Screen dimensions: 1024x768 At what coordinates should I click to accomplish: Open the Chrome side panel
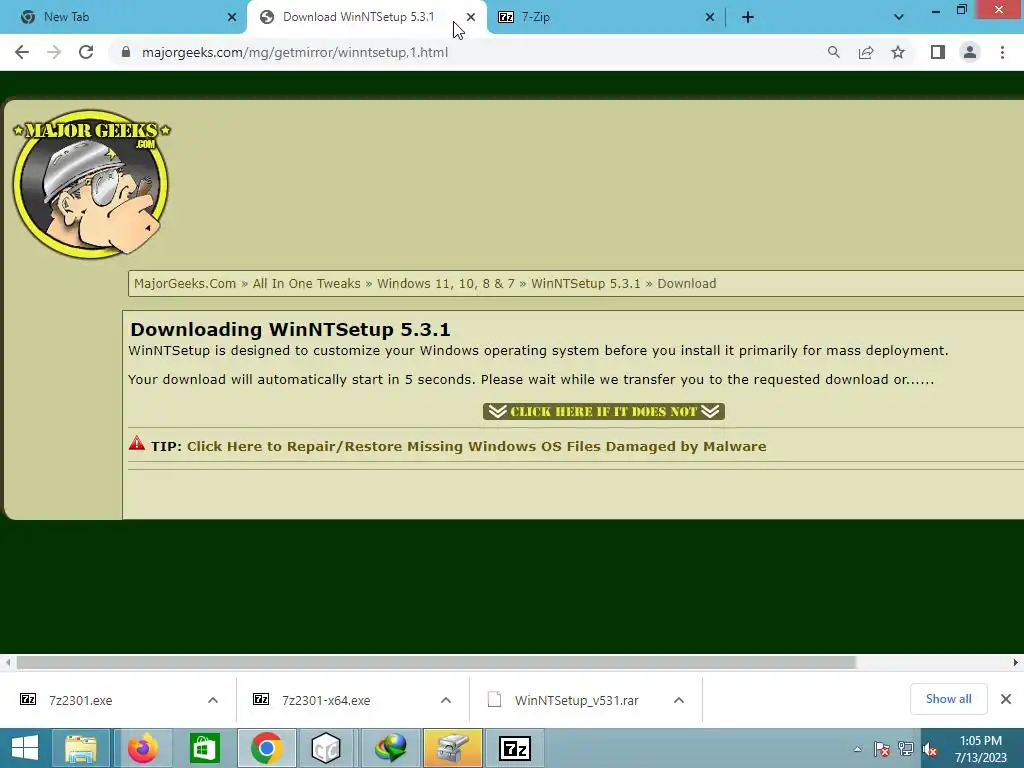pyautogui.click(x=938, y=52)
